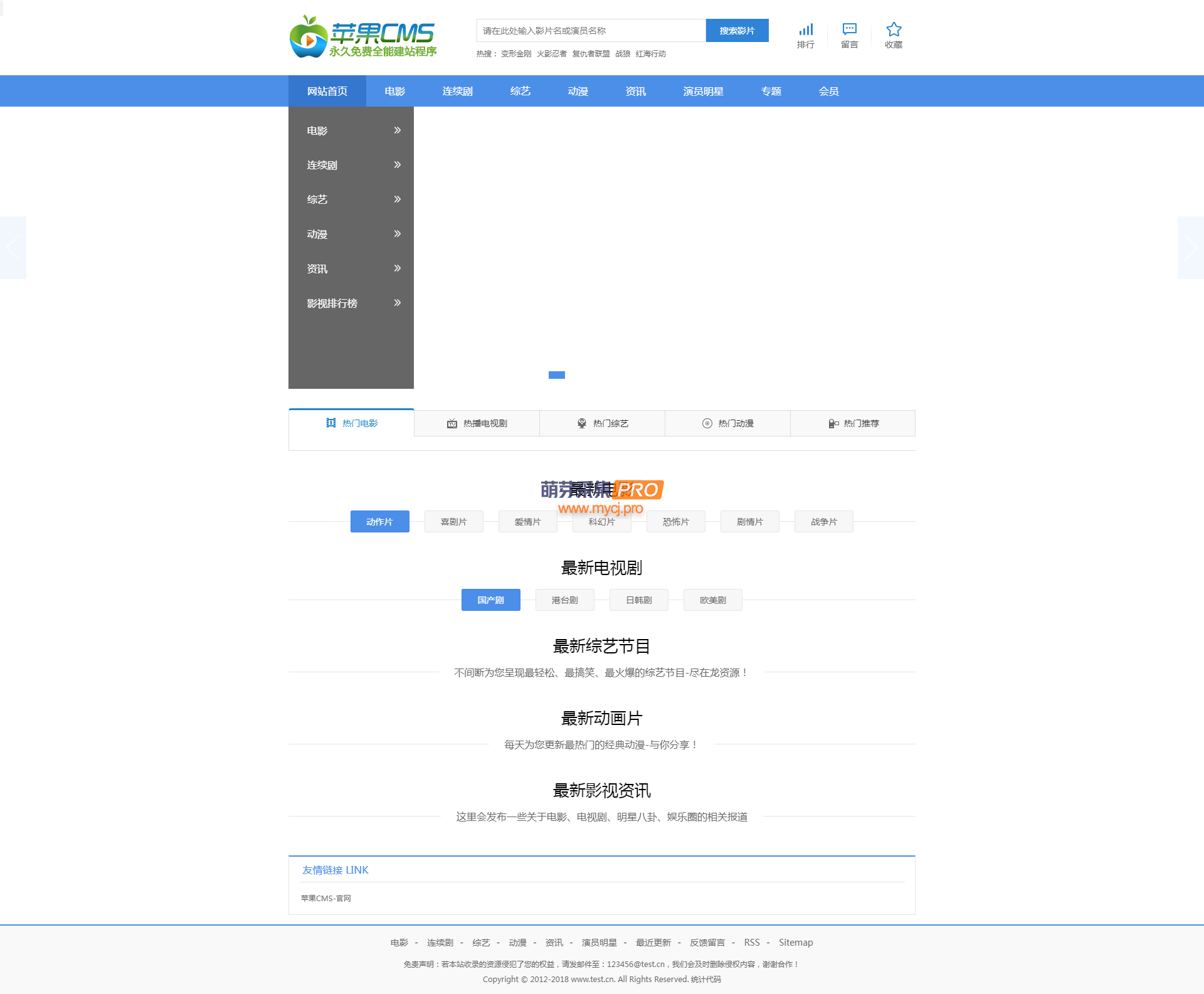Image resolution: width=1204 pixels, height=994 pixels.
Task: Search hot keyword 红海行动
Action: pos(651,54)
